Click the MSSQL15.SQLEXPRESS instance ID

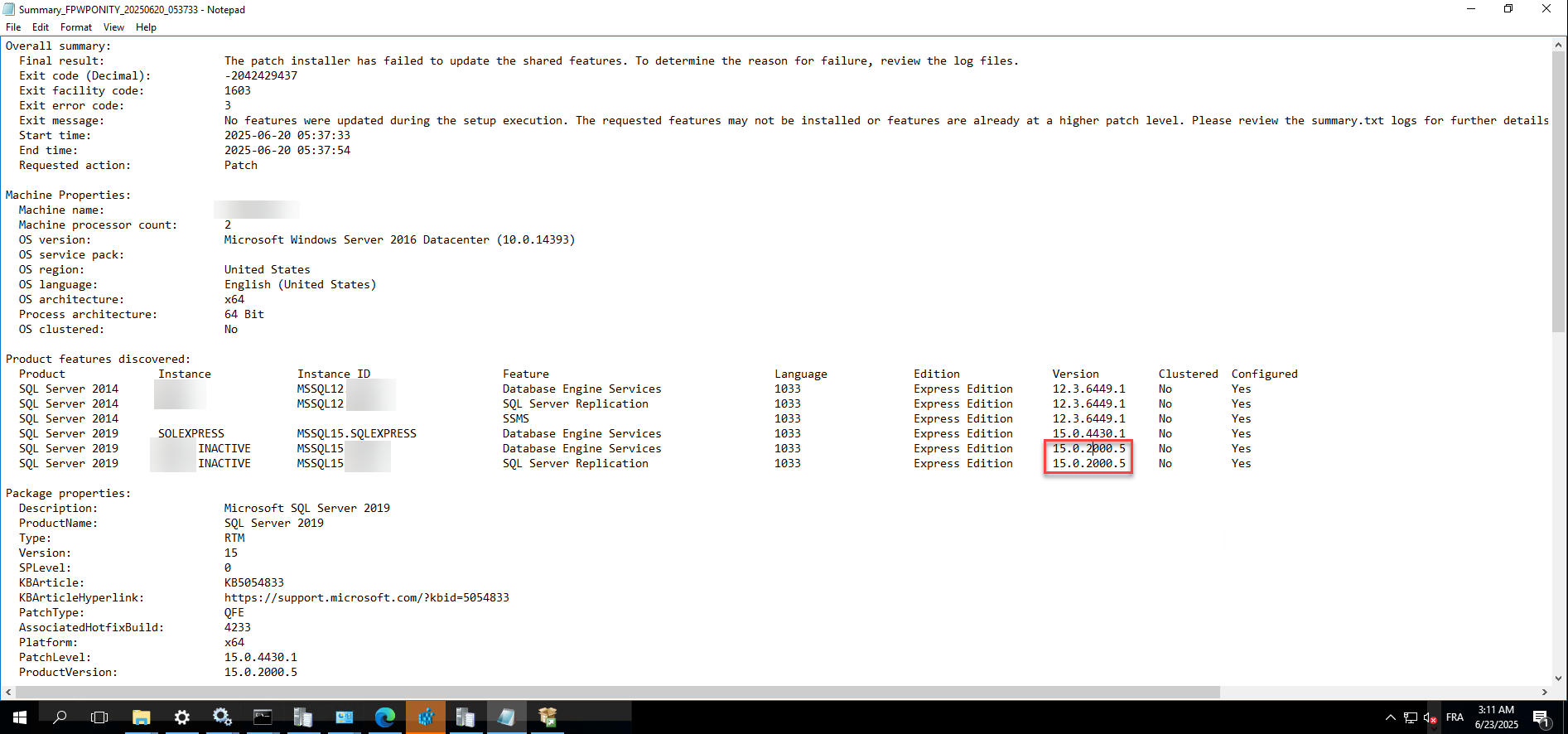tap(357, 433)
